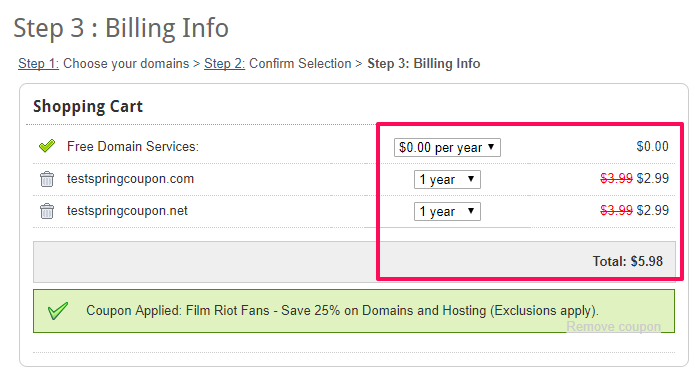This screenshot has width=695, height=372.
Task: Click the Shopping Cart heading
Action: click(88, 106)
